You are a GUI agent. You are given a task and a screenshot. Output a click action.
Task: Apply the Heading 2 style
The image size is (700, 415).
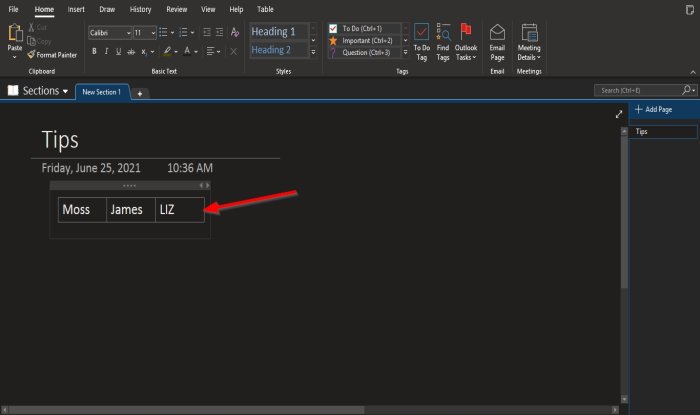279,50
